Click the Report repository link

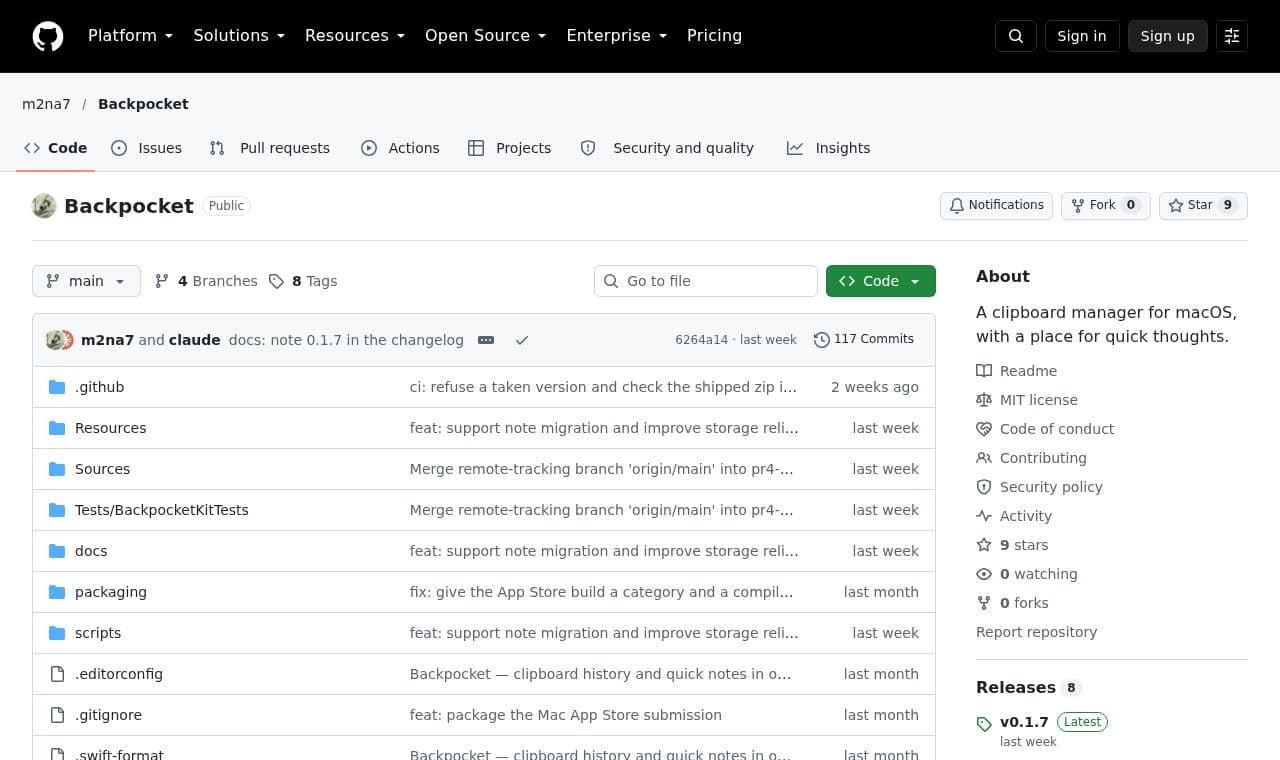[1036, 632]
